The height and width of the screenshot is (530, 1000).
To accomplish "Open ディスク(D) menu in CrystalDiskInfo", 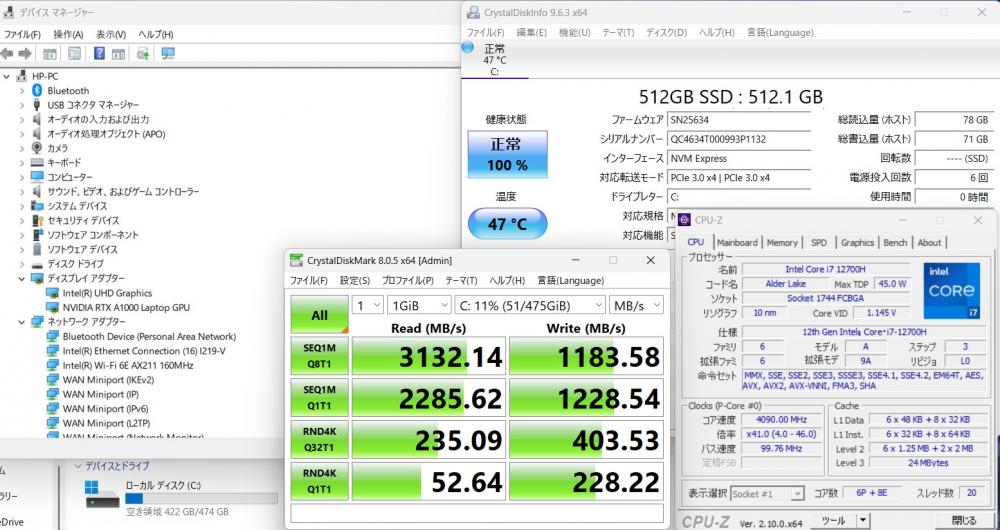I will [x=666, y=33].
